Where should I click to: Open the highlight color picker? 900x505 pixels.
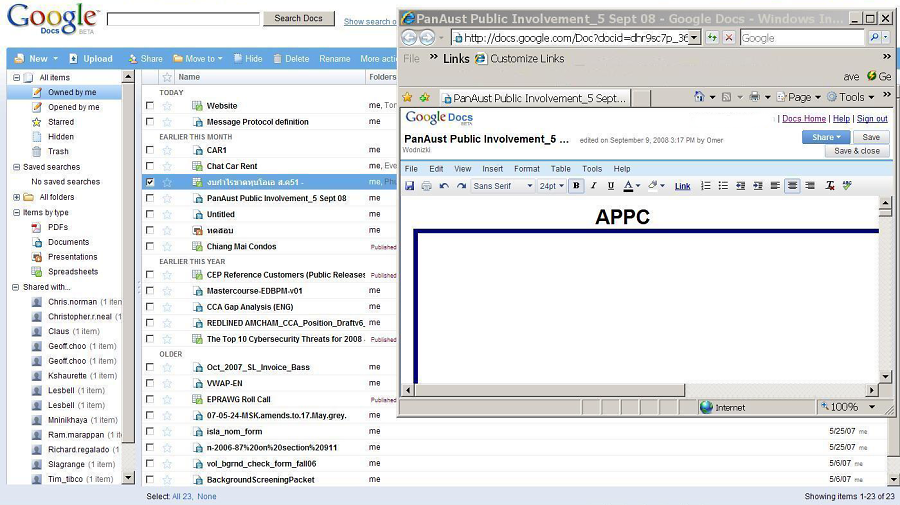(x=656, y=186)
